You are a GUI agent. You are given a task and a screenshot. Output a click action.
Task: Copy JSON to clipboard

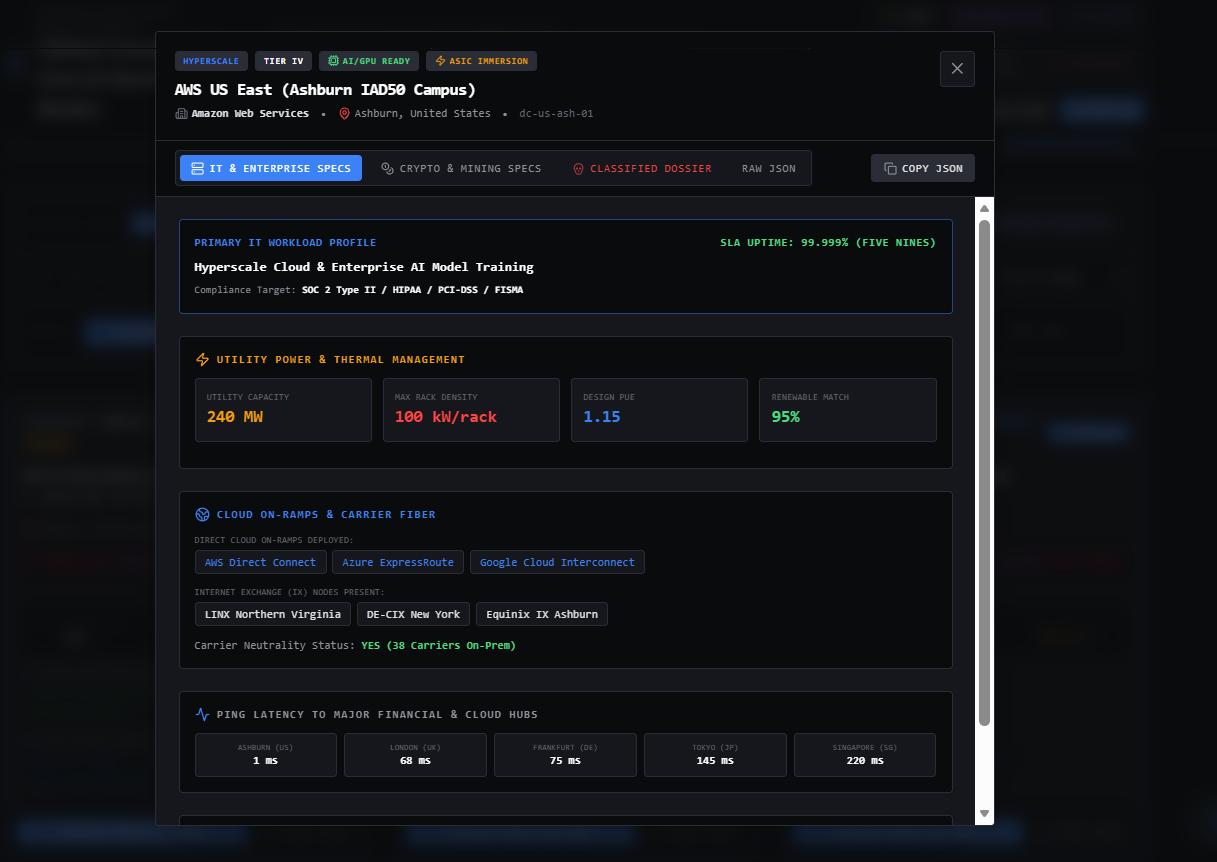(923, 168)
